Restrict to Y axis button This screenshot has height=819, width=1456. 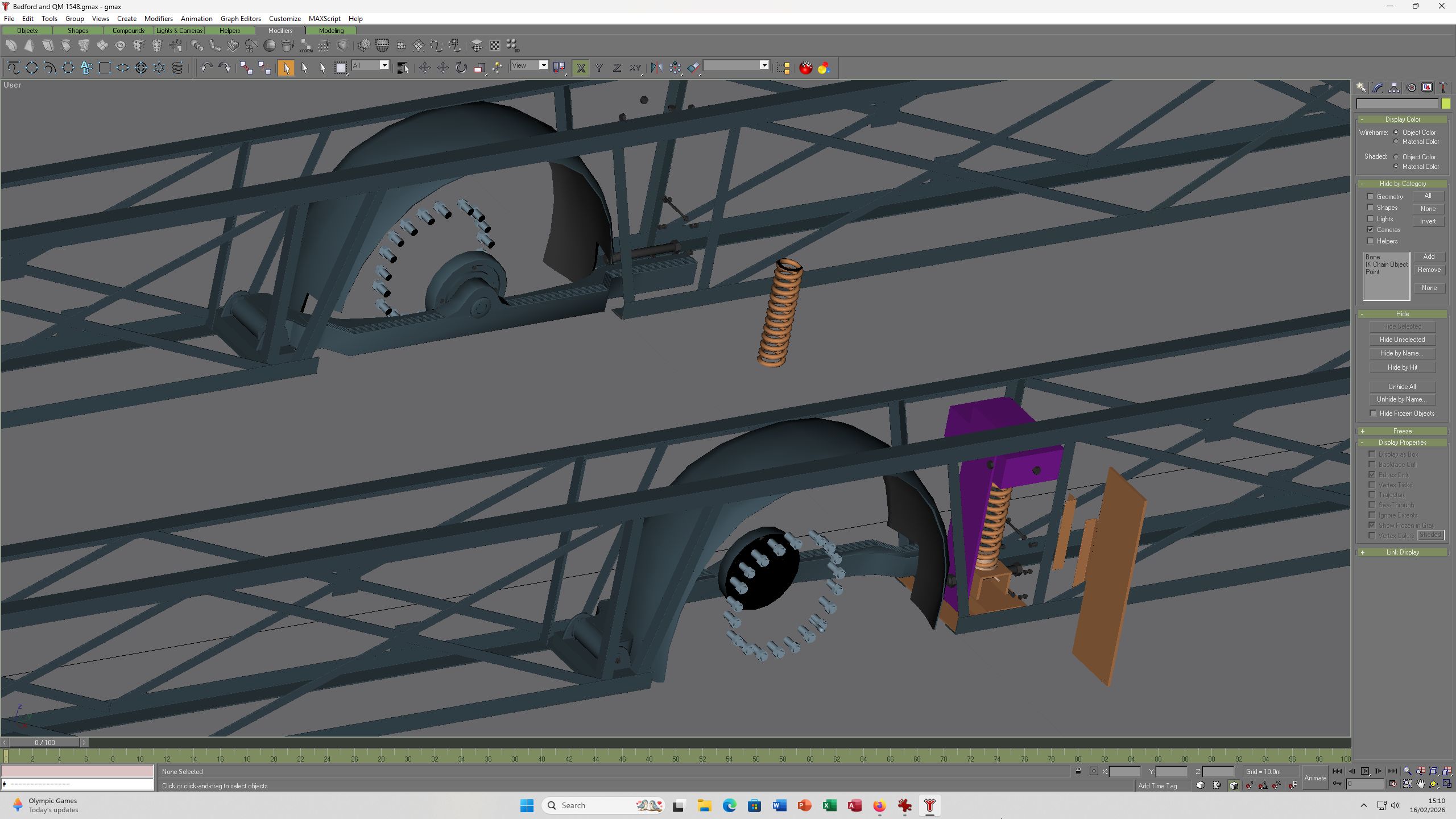(599, 68)
